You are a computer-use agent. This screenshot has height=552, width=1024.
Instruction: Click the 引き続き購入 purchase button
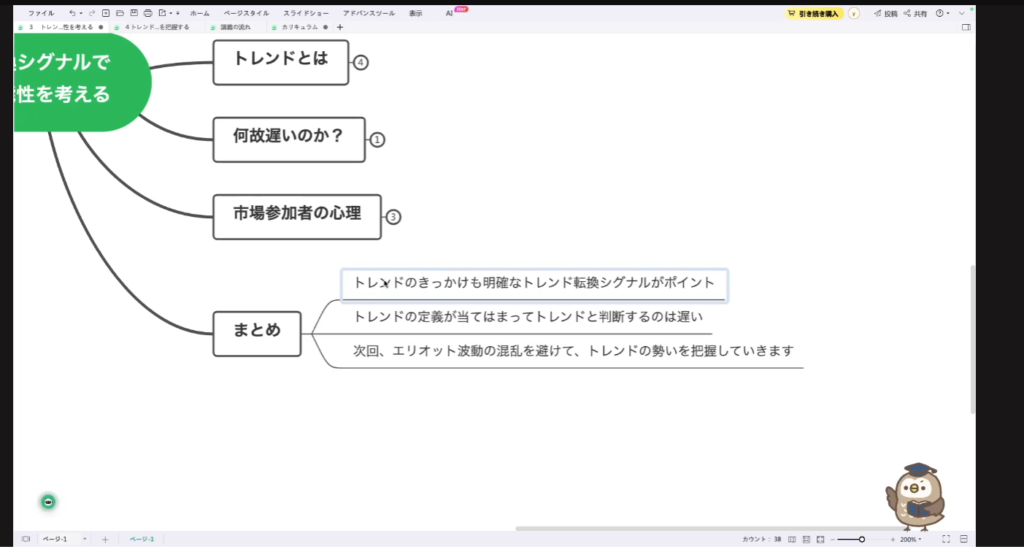(814, 13)
